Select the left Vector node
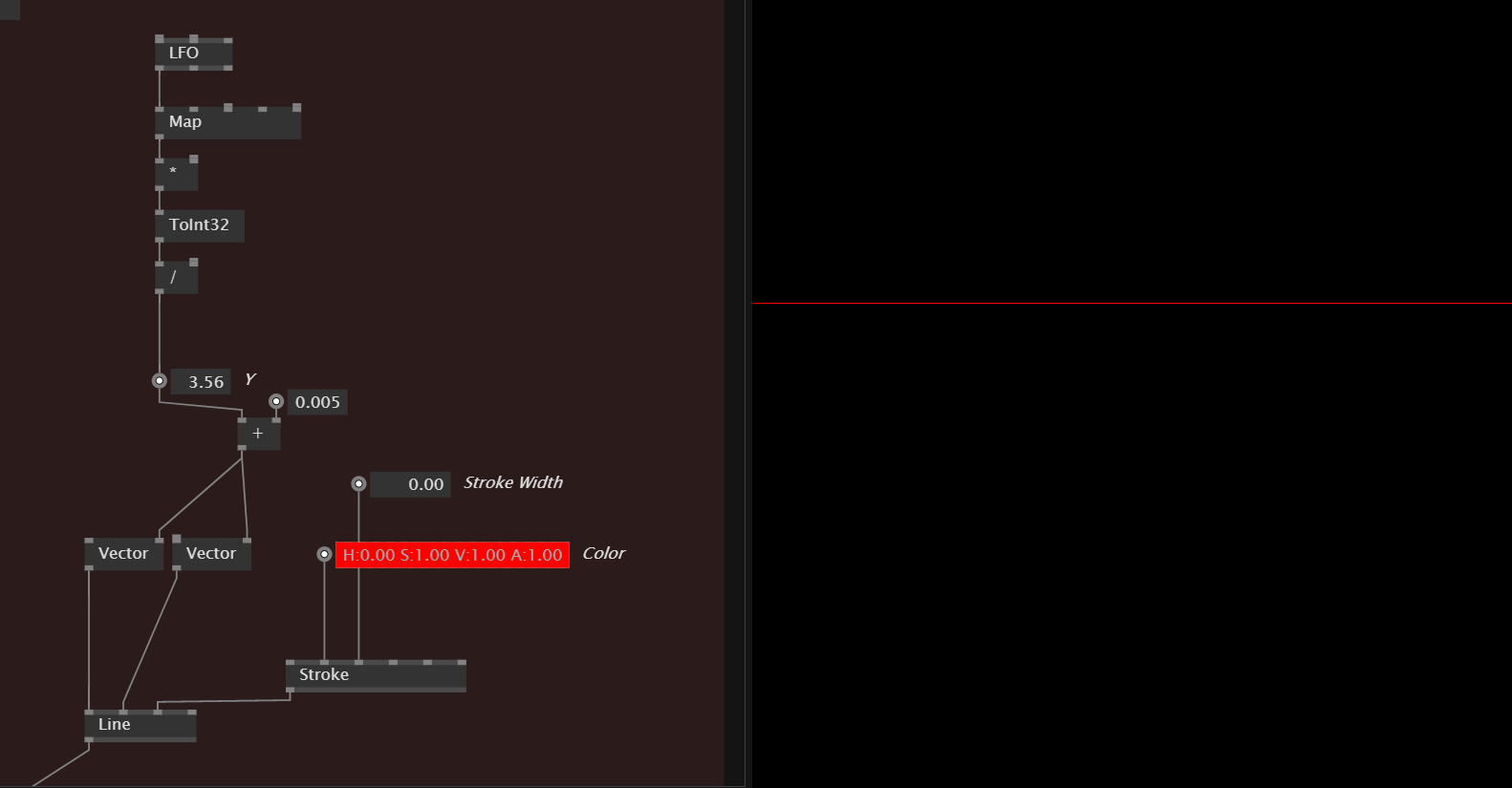Image resolution: width=1512 pixels, height=788 pixels. coord(123,554)
